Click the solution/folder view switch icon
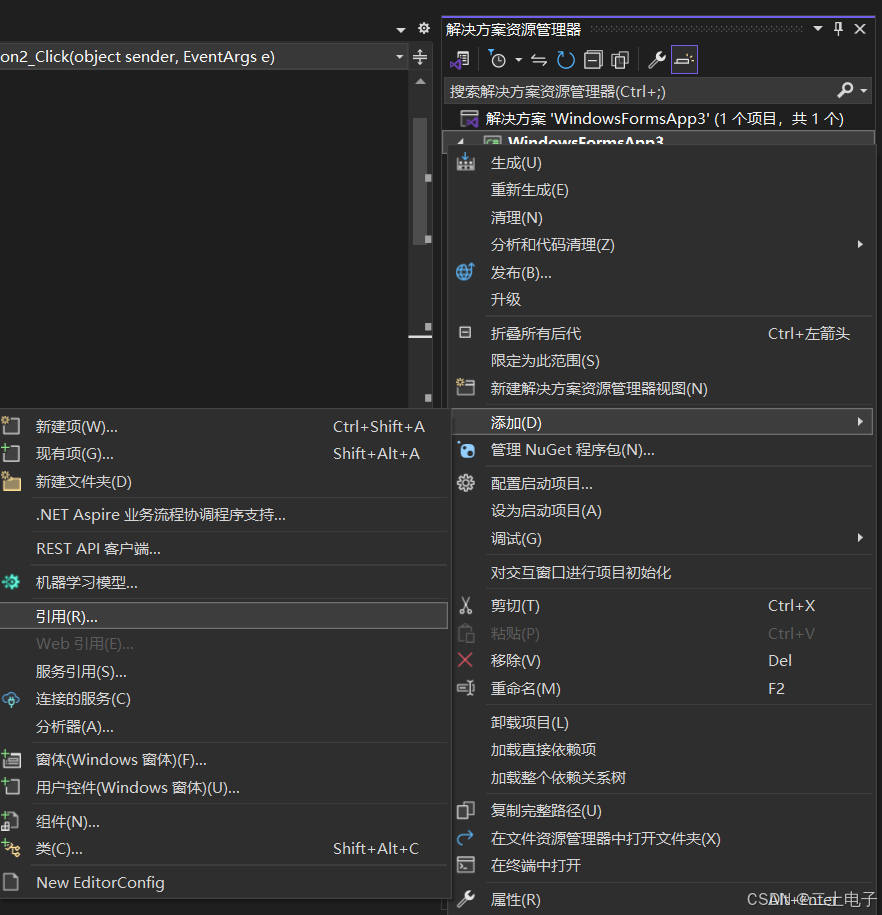The width and height of the screenshot is (882, 915). pos(461,60)
